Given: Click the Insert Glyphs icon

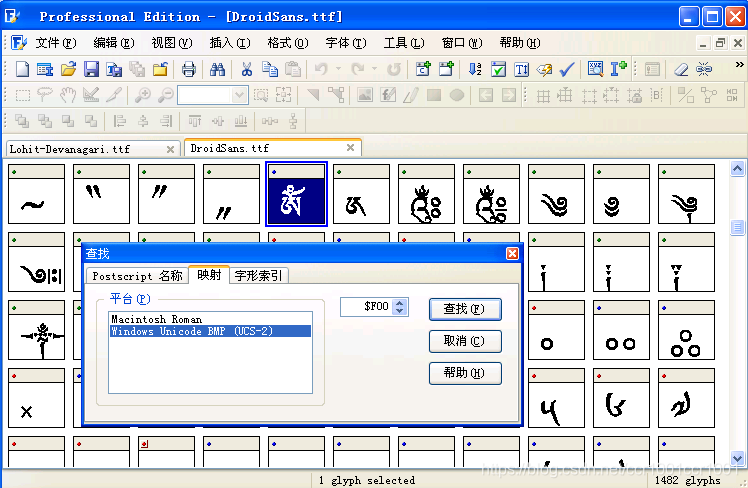Looking at the screenshot, I should click(x=446, y=69).
